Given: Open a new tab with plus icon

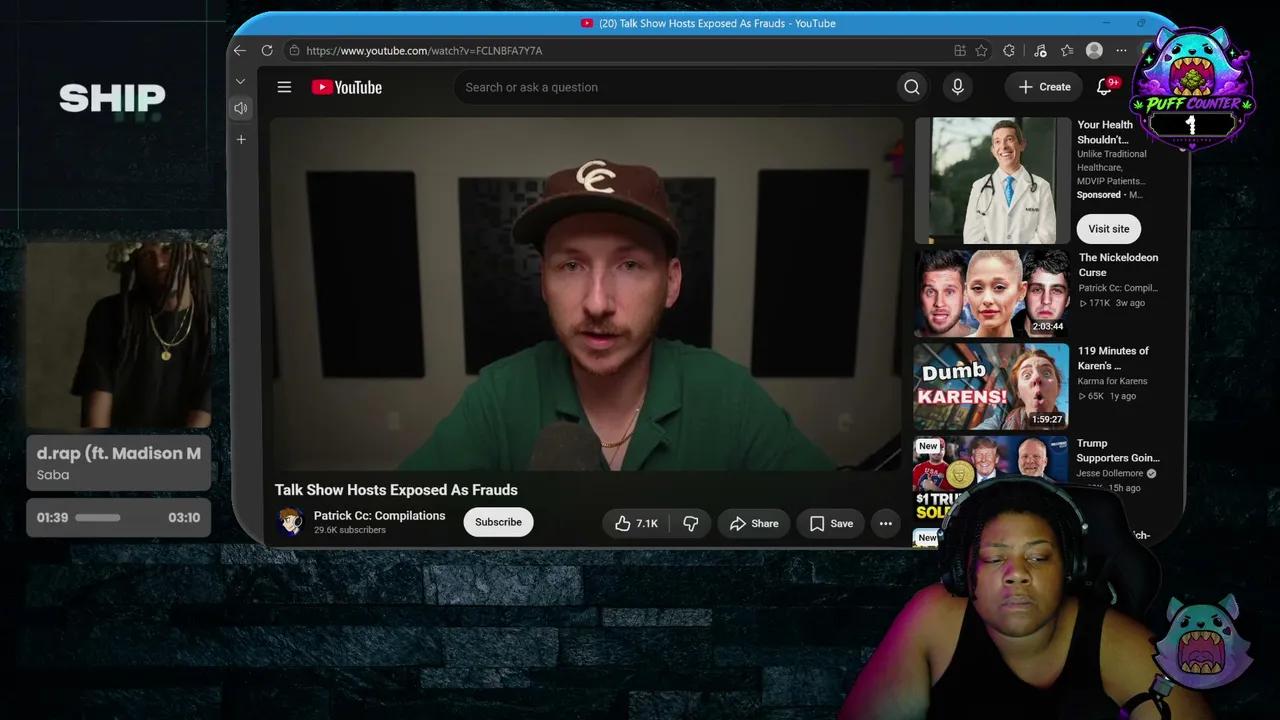Looking at the screenshot, I should click(x=241, y=140).
